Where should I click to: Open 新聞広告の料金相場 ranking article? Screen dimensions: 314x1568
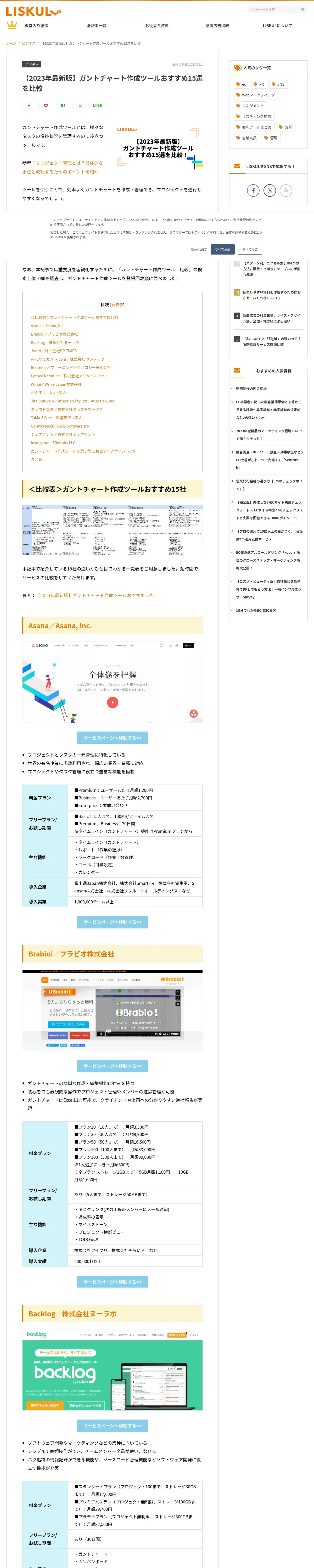(x=271, y=318)
